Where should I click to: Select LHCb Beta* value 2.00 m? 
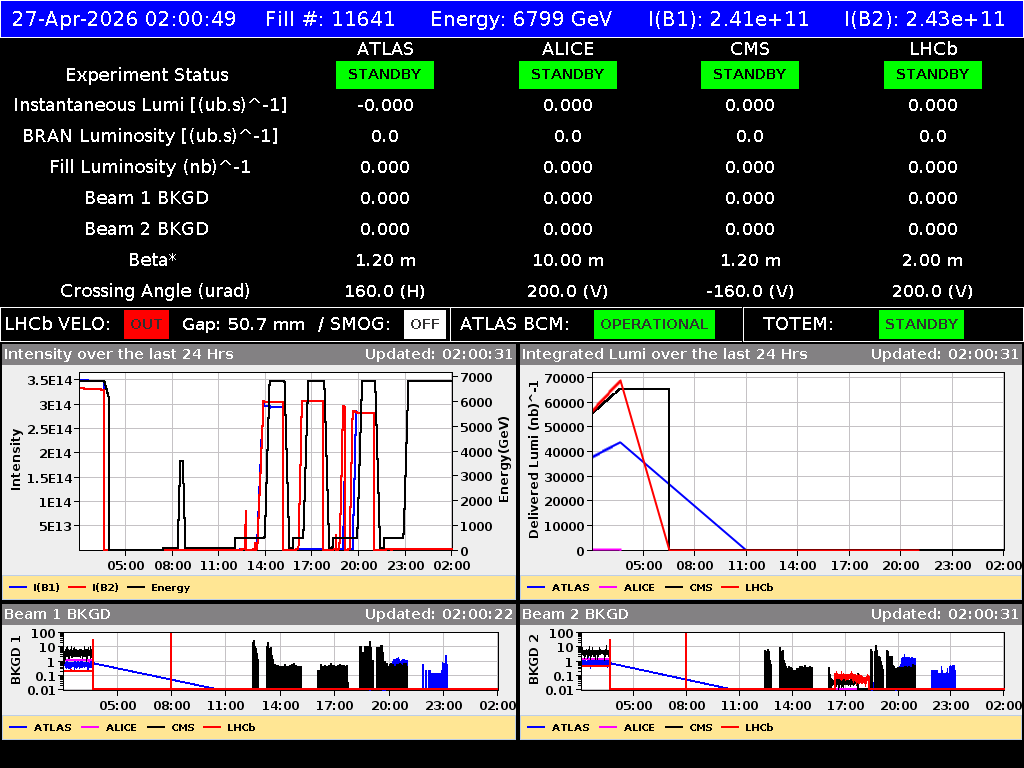point(933,261)
